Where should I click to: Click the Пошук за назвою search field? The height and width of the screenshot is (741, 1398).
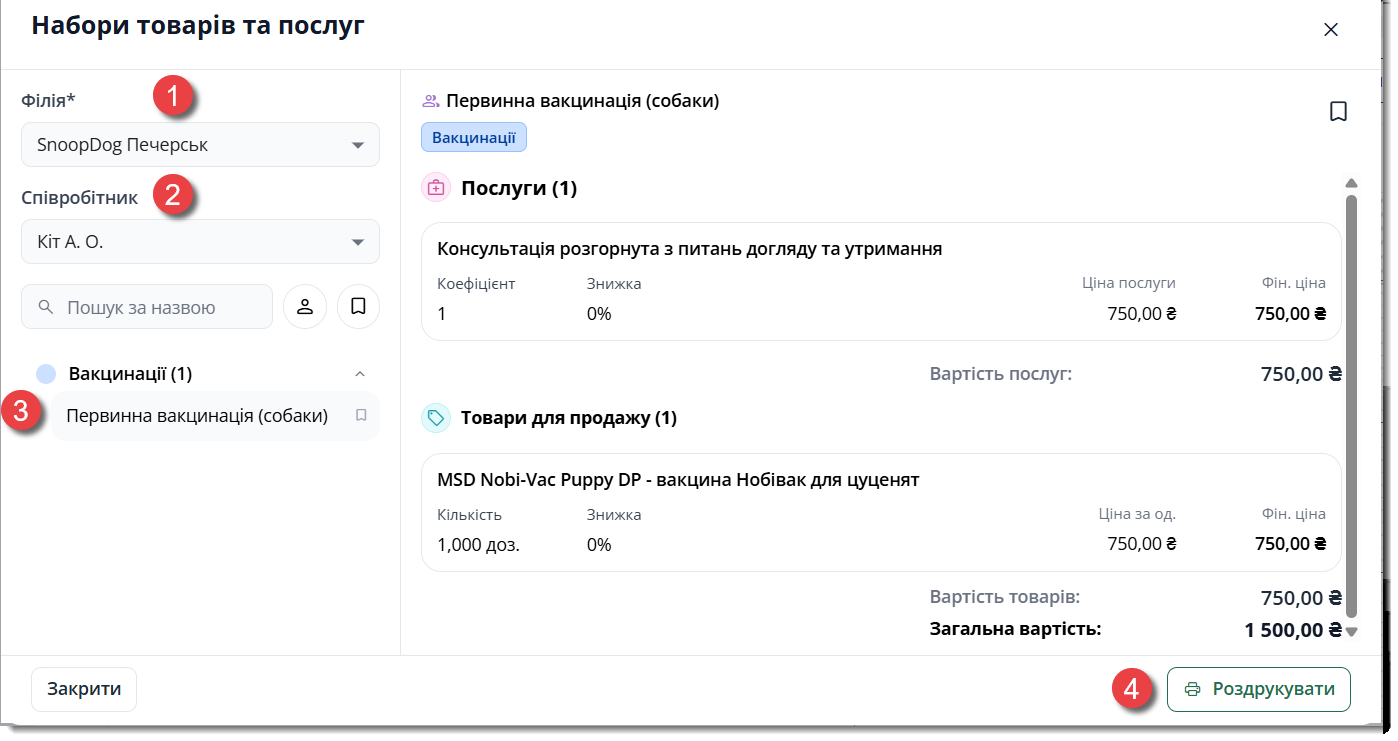147,307
